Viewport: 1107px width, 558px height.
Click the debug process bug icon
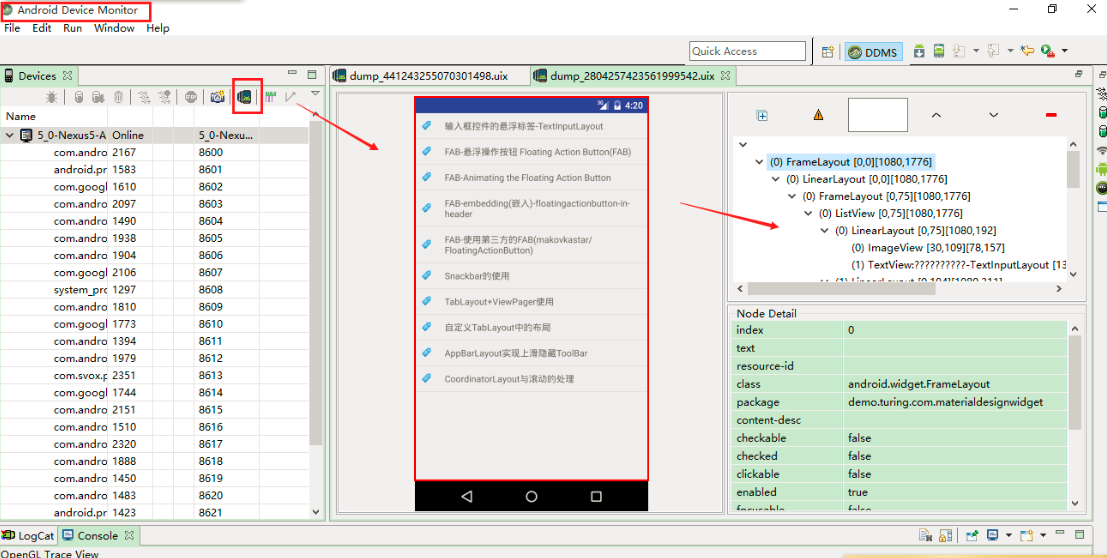pyautogui.click(x=51, y=97)
